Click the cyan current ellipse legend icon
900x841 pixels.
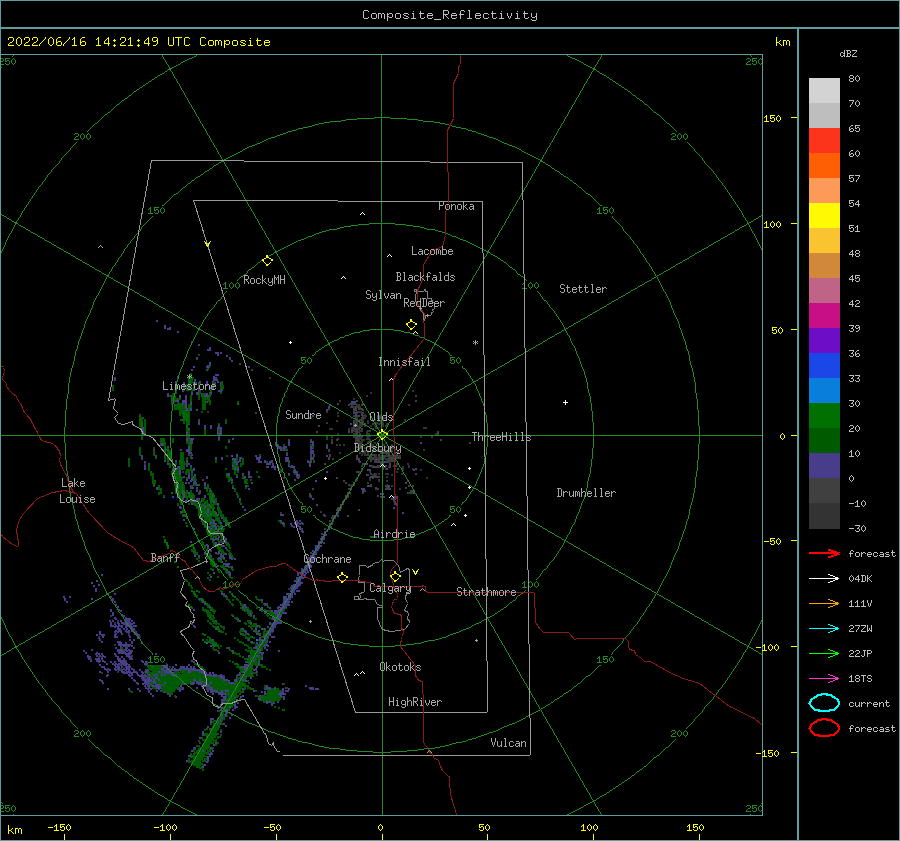click(824, 703)
